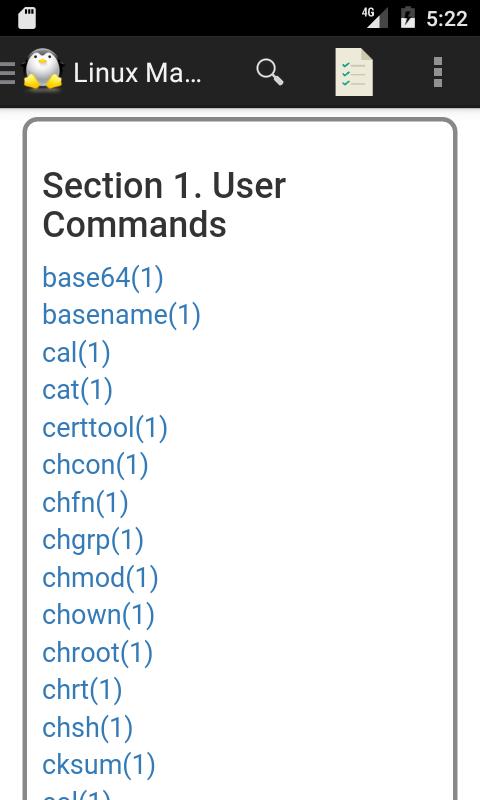Open the chcon(1) man page

(x=95, y=465)
